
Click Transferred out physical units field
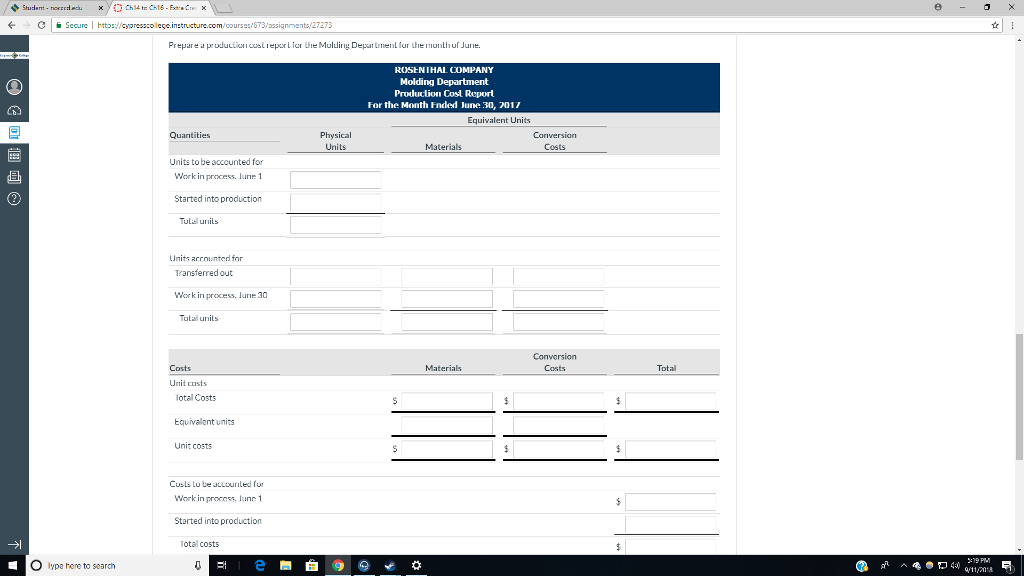[336, 276]
